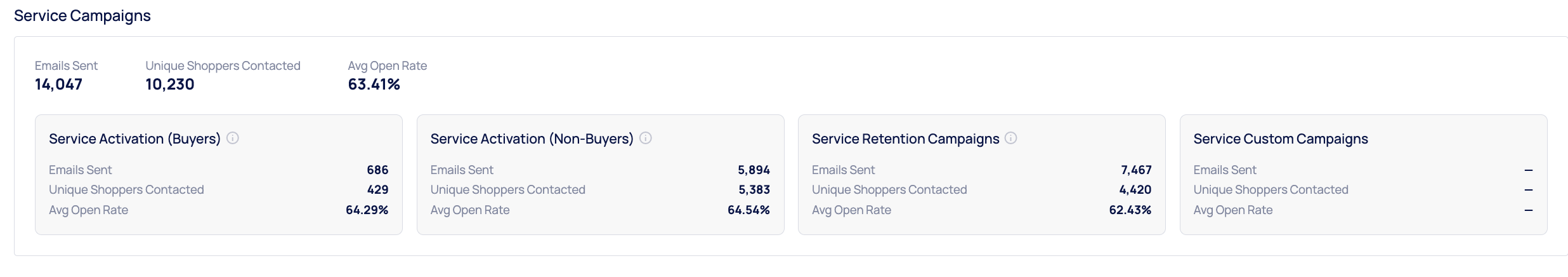Open info tooltip for Service Activation (Non-Buyers)
Image resolution: width=1568 pixels, height=277 pixels.
coord(646,138)
